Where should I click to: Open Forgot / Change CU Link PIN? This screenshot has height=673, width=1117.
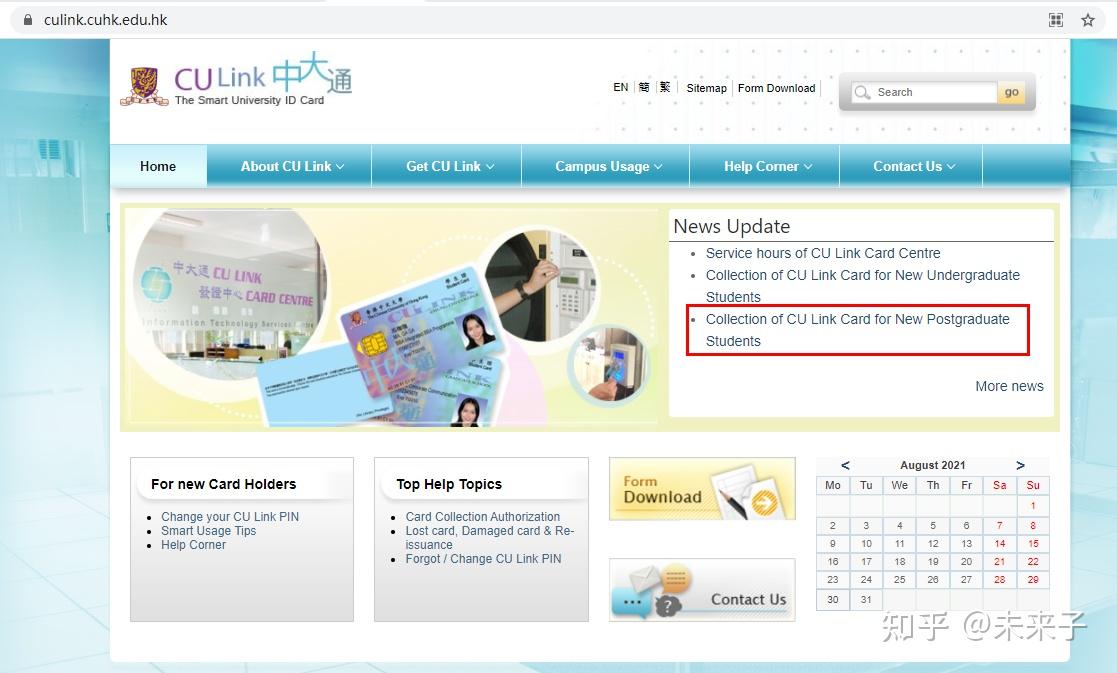coord(483,559)
